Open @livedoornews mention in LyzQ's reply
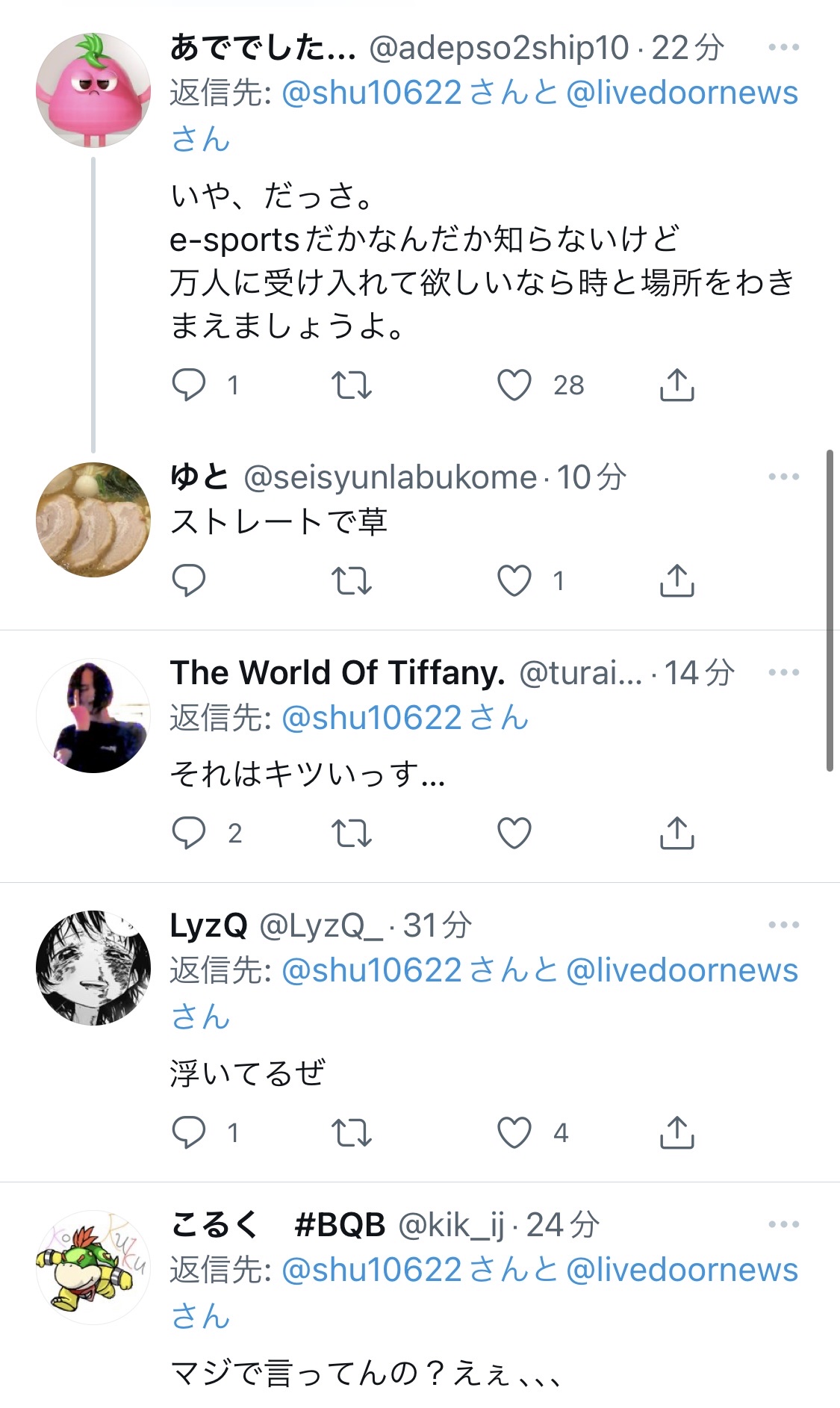This screenshot has height=1408, width=840. coord(682,970)
